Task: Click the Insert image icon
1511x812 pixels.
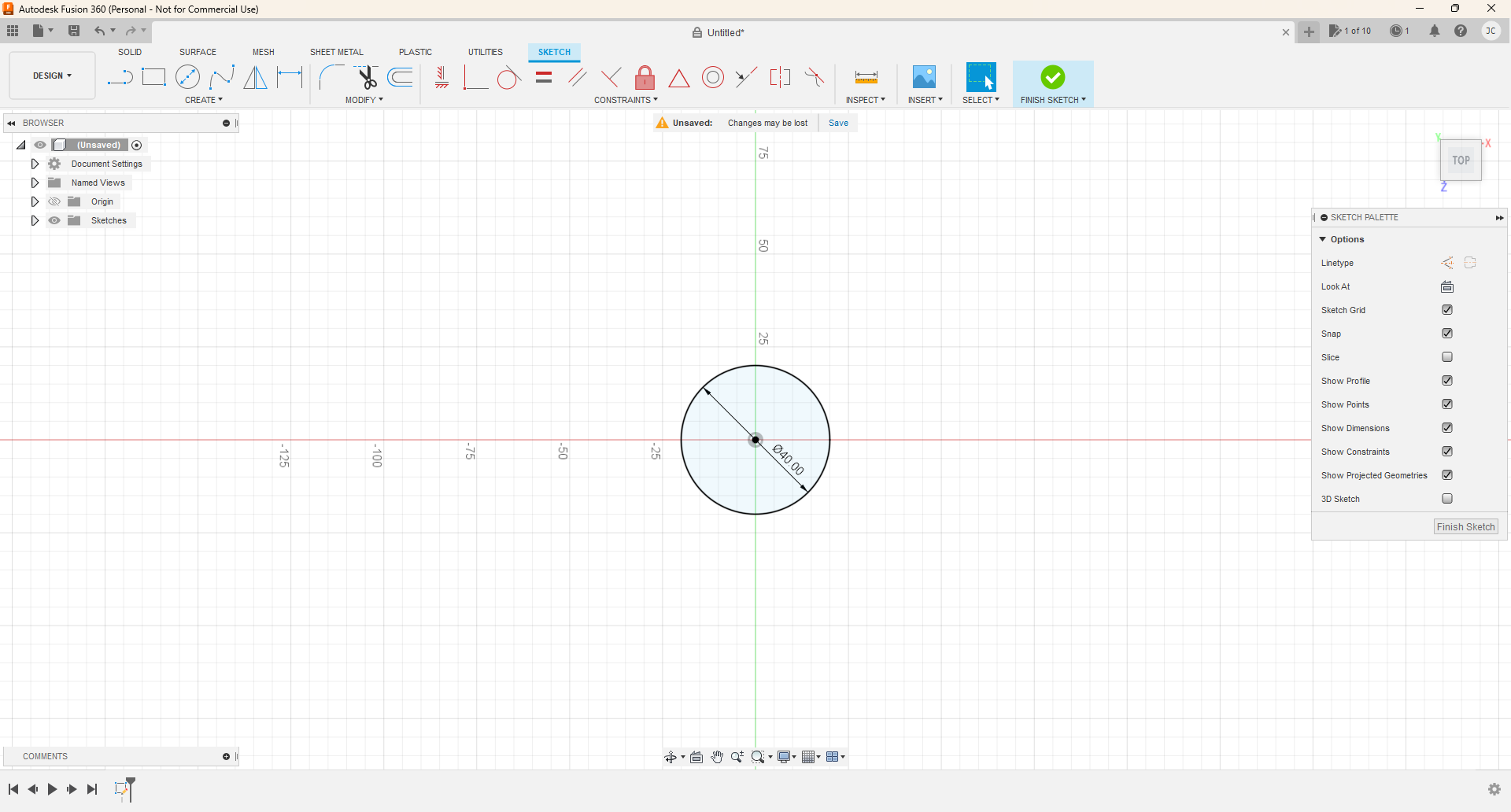Action: point(924,77)
